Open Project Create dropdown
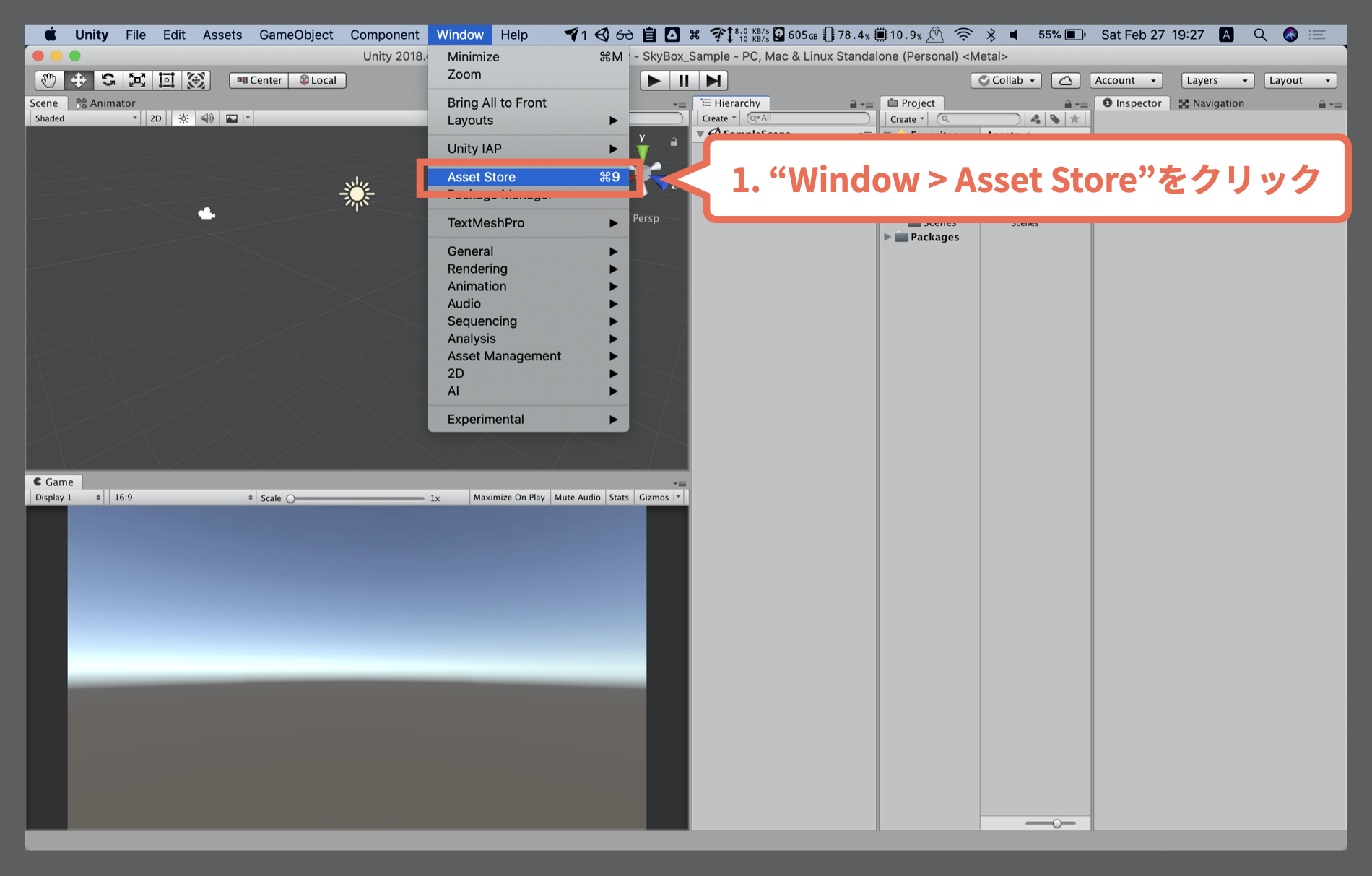Viewport: 1372px width, 876px height. [907, 119]
